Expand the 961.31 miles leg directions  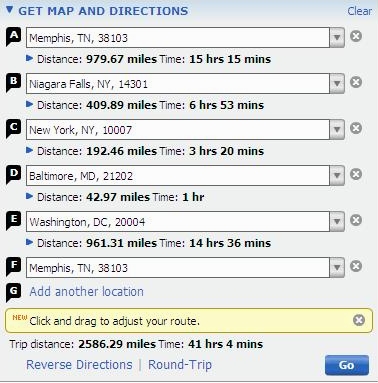coord(29,243)
